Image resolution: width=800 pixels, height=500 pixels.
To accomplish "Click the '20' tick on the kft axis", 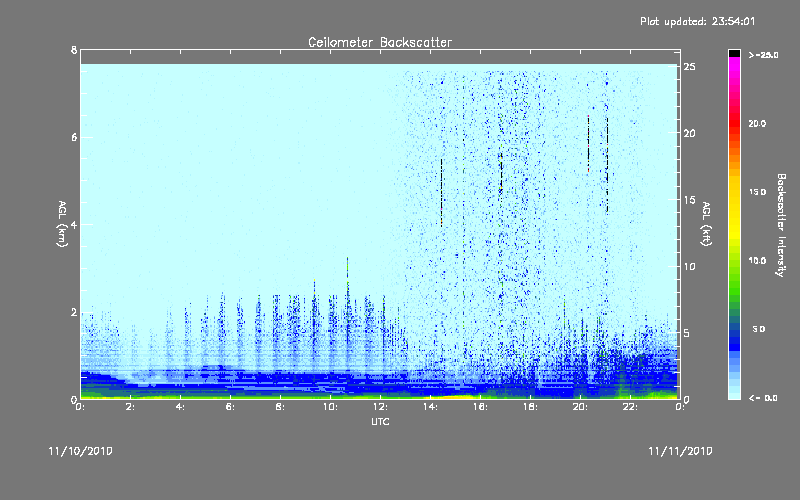I will (690, 133).
